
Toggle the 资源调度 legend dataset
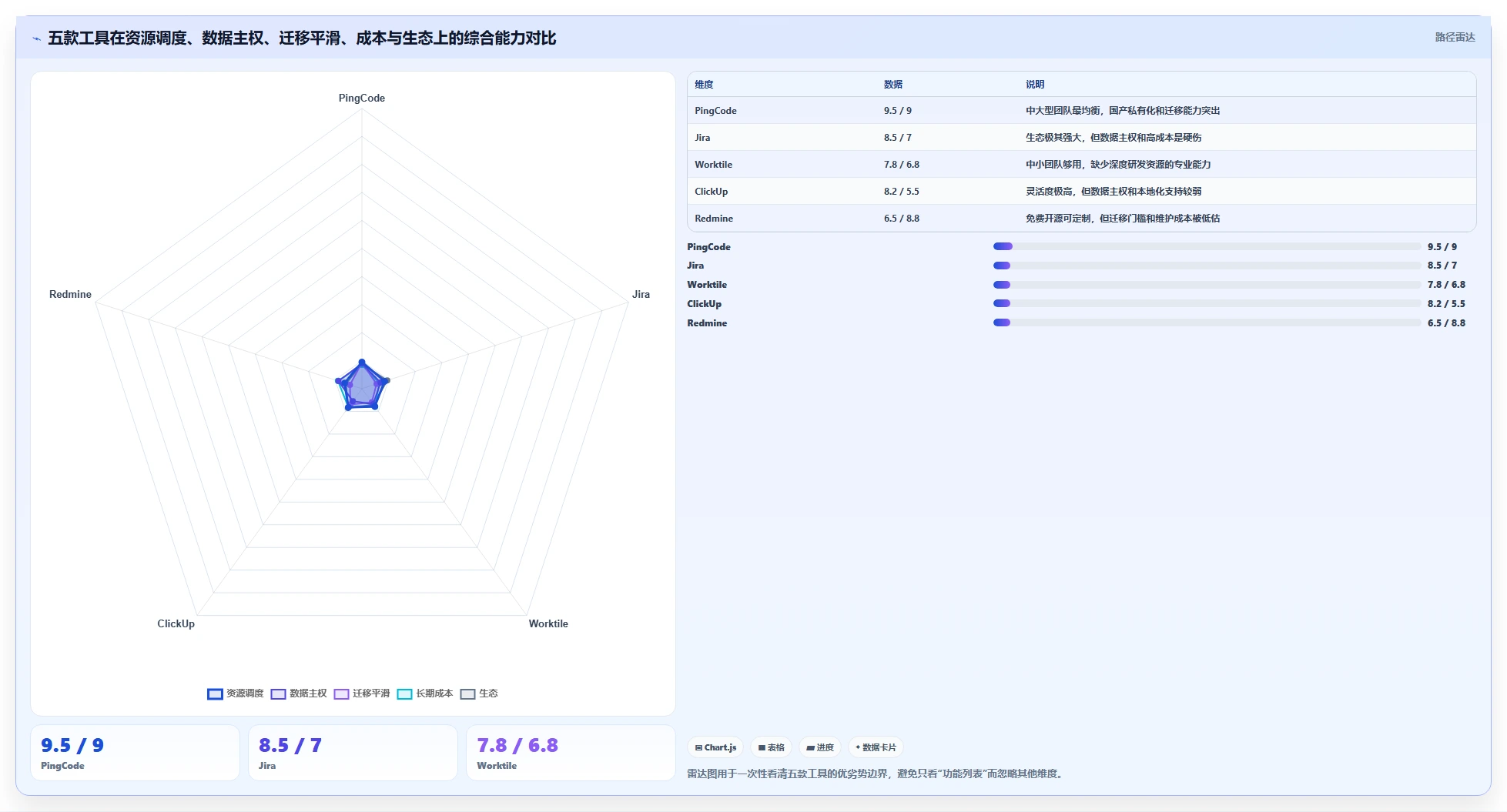coord(236,693)
